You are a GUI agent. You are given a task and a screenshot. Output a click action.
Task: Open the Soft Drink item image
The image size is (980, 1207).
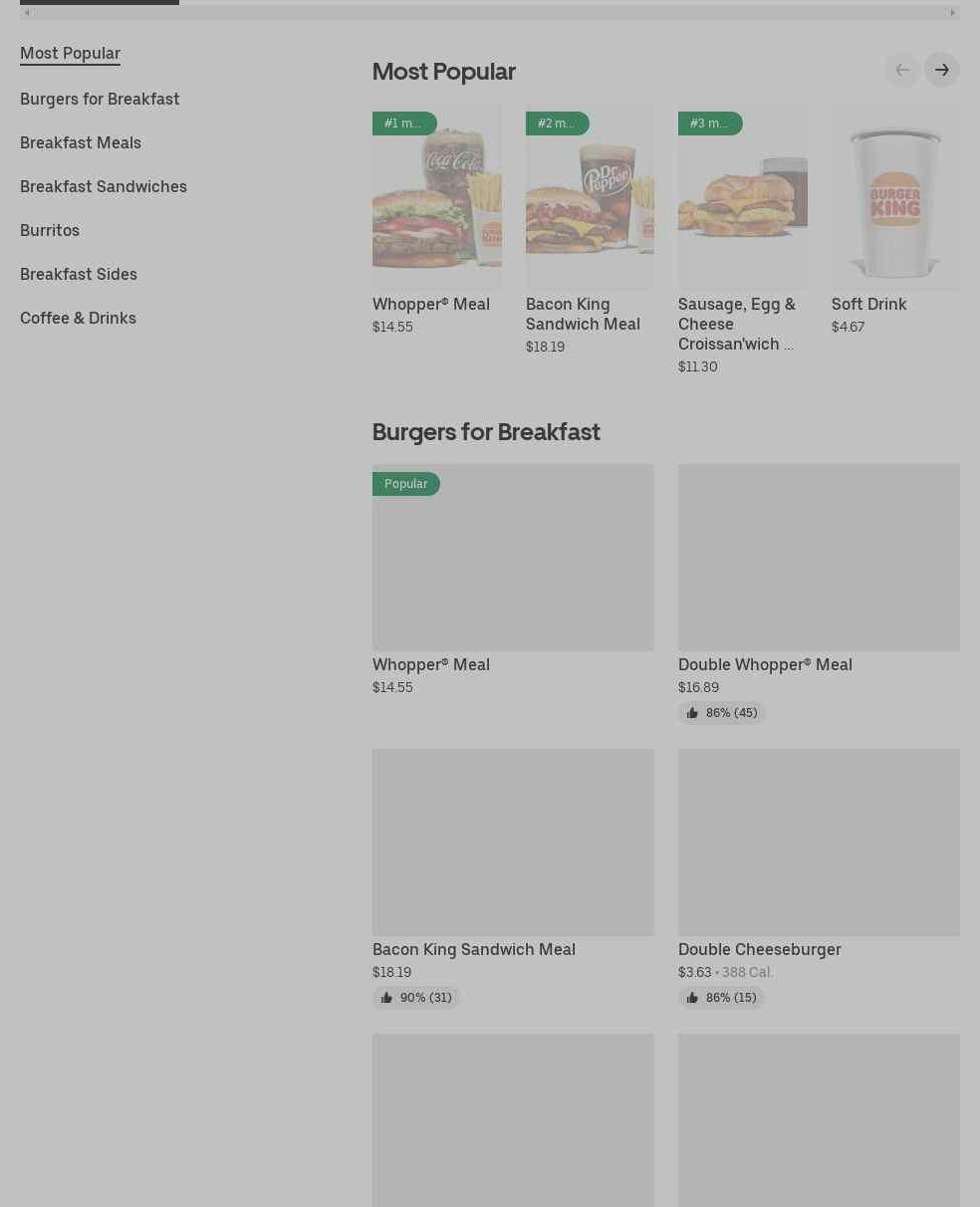click(895, 197)
